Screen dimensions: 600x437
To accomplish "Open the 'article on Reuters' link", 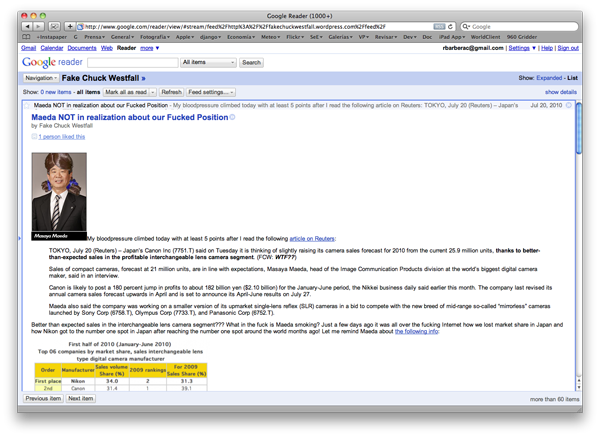I will click(x=312, y=239).
